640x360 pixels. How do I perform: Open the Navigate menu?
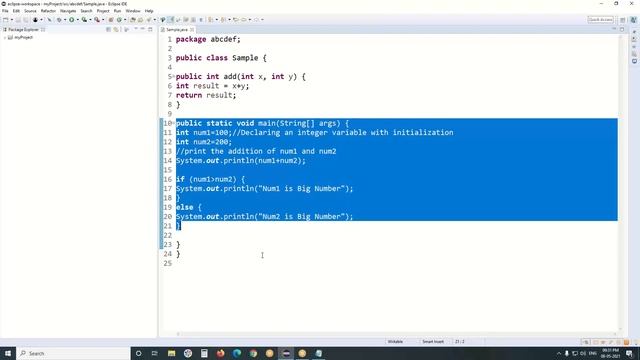(68, 11)
